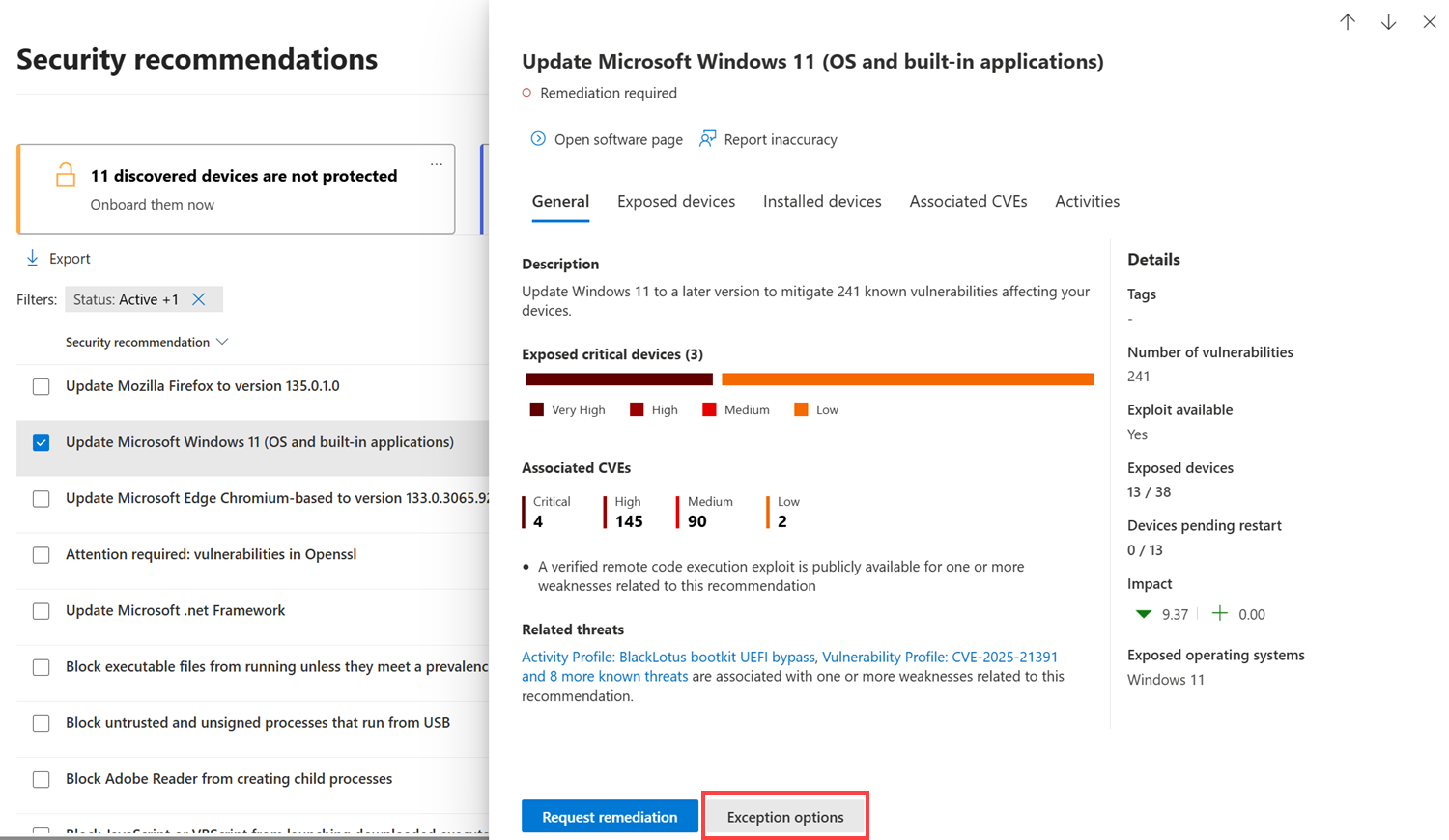This screenshot has height=840, width=1449.
Task: Click the next item down arrow
Action: click(1388, 22)
